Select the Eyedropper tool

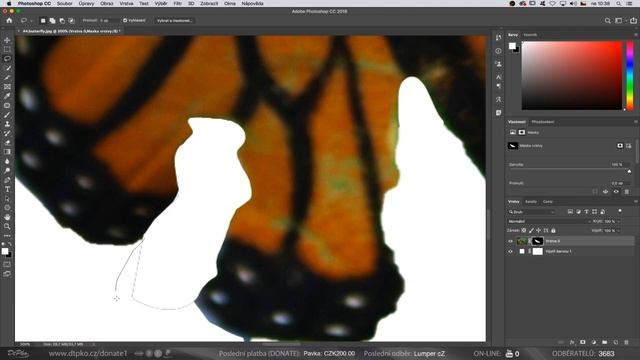pyautogui.click(x=7, y=96)
